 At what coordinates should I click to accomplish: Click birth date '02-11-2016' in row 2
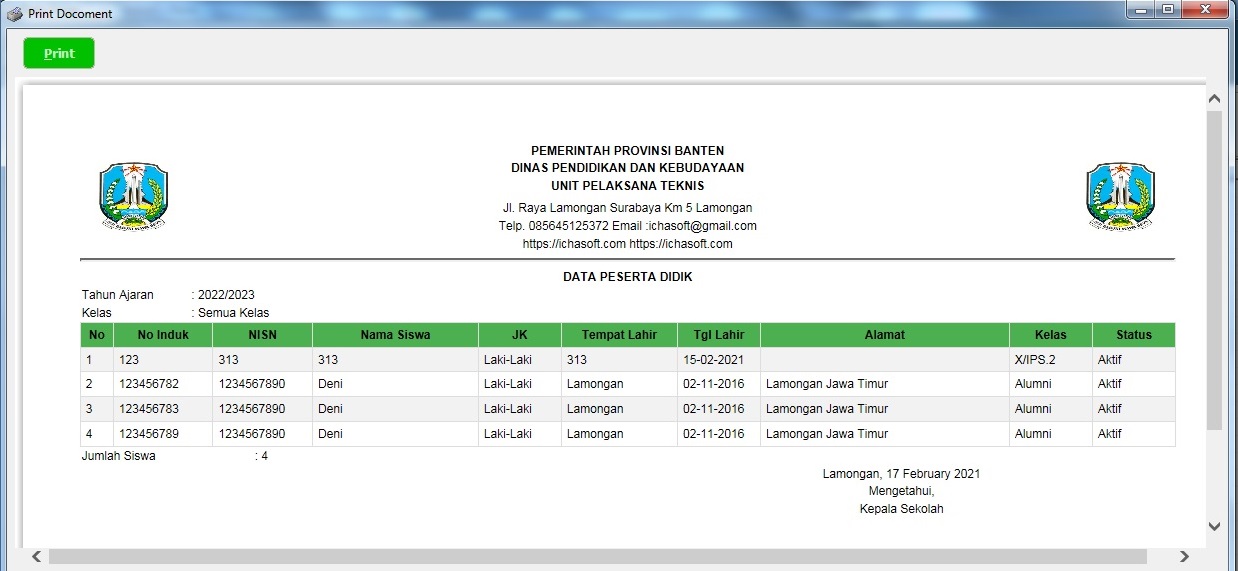pos(714,384)
